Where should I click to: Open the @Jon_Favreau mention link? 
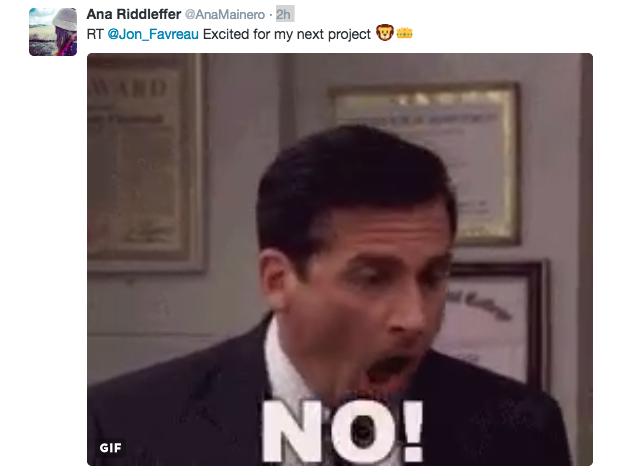[153, 34]
